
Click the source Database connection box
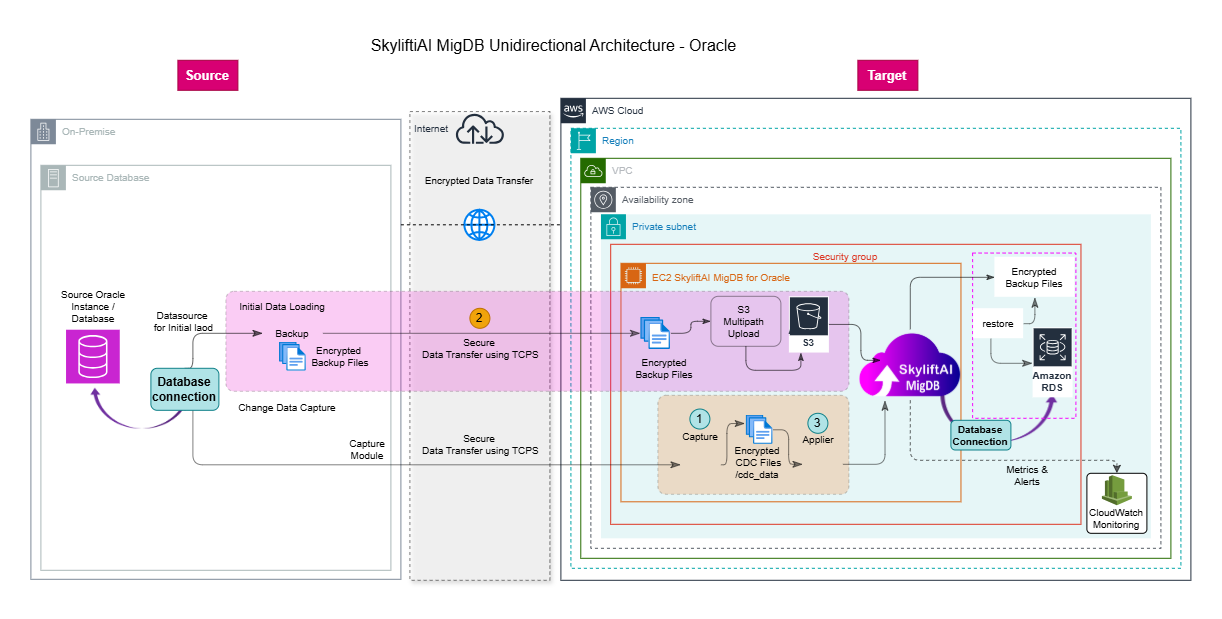pos(184,389)
